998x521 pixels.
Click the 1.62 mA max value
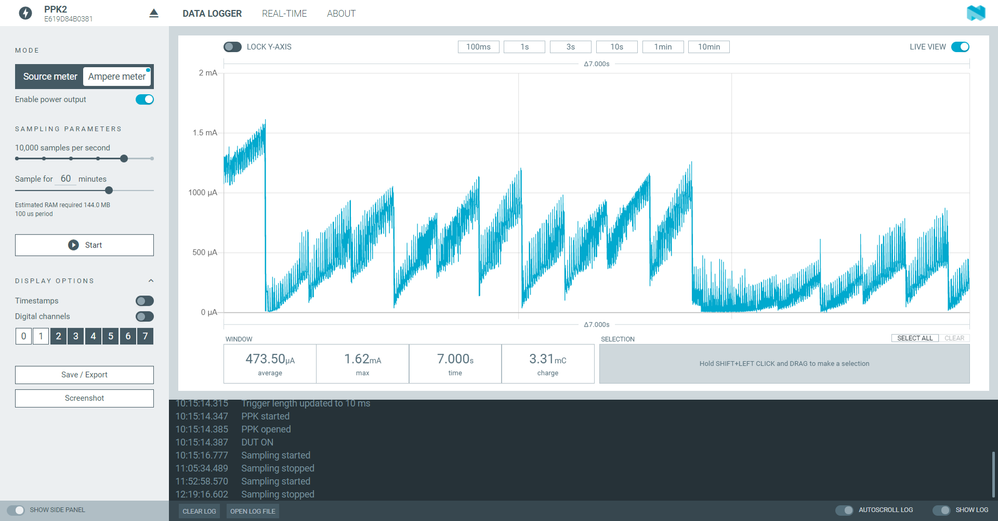click(x=362, y=359)
